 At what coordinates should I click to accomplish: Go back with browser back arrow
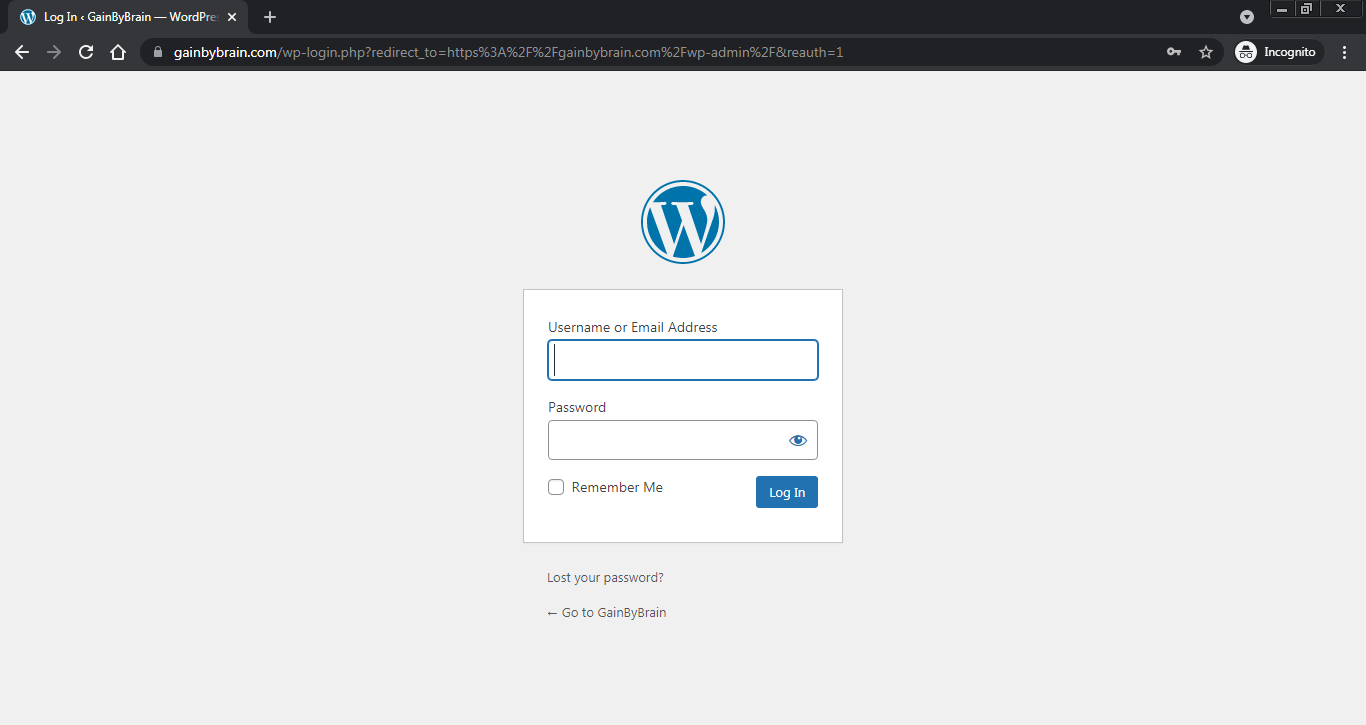tap(22, 52)
